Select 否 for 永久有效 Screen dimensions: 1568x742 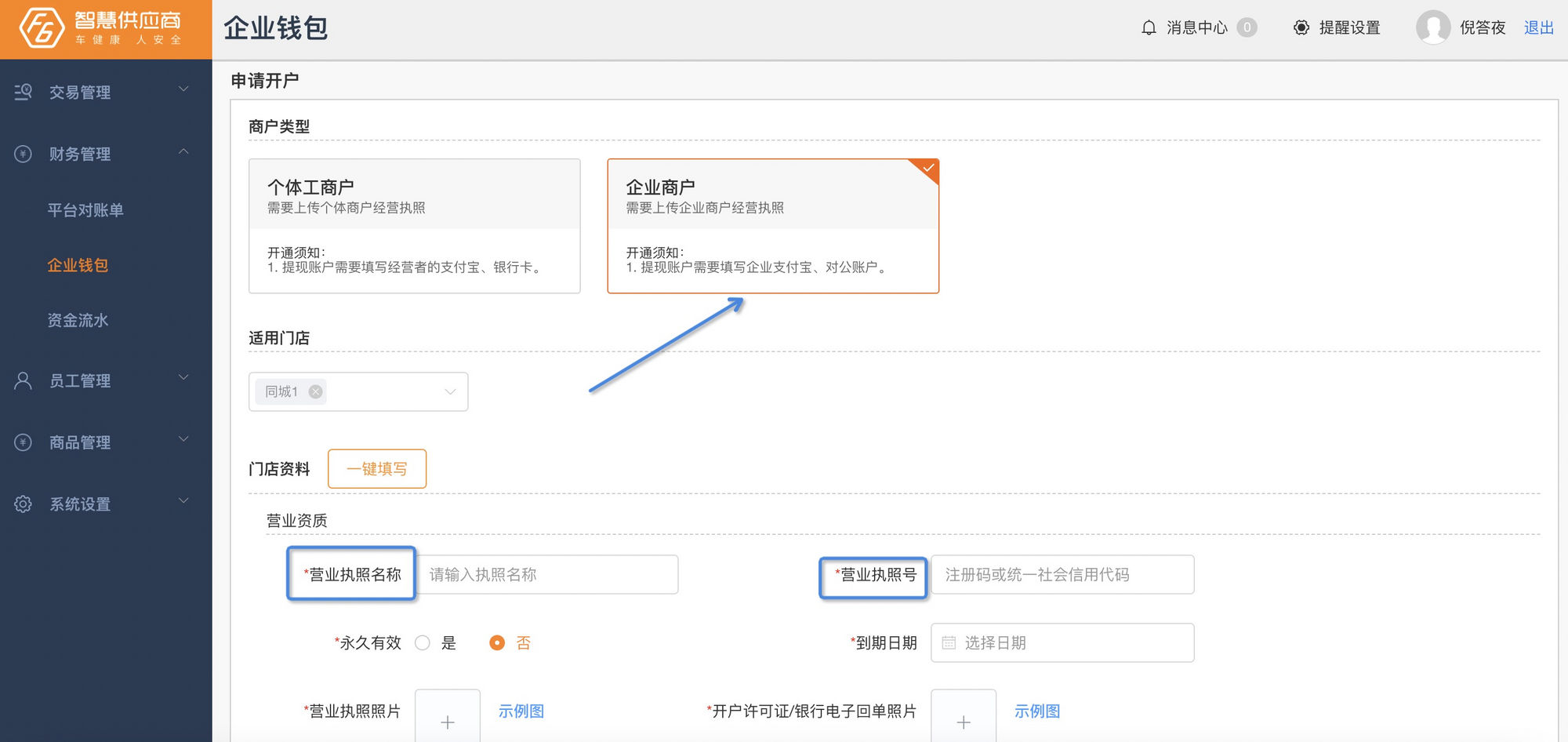[x=497, y=642]
